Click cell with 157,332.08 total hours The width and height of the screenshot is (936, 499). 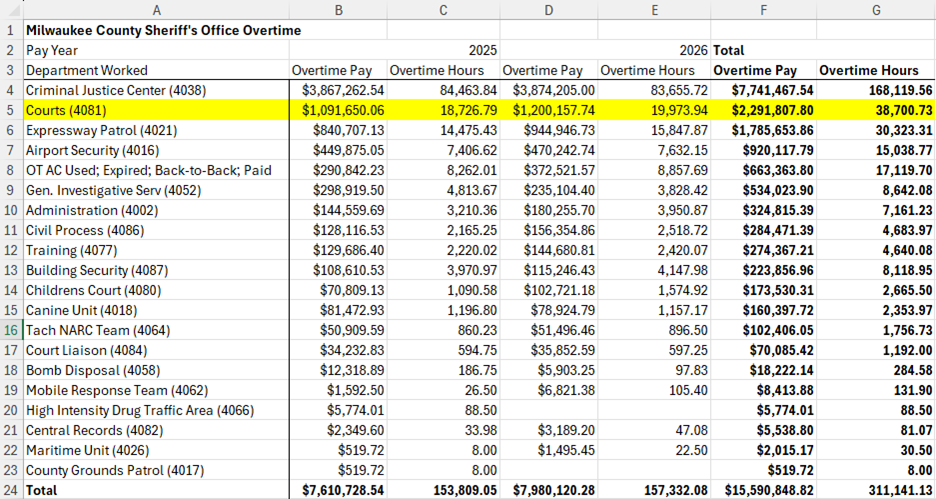click(x=654, y=490)
